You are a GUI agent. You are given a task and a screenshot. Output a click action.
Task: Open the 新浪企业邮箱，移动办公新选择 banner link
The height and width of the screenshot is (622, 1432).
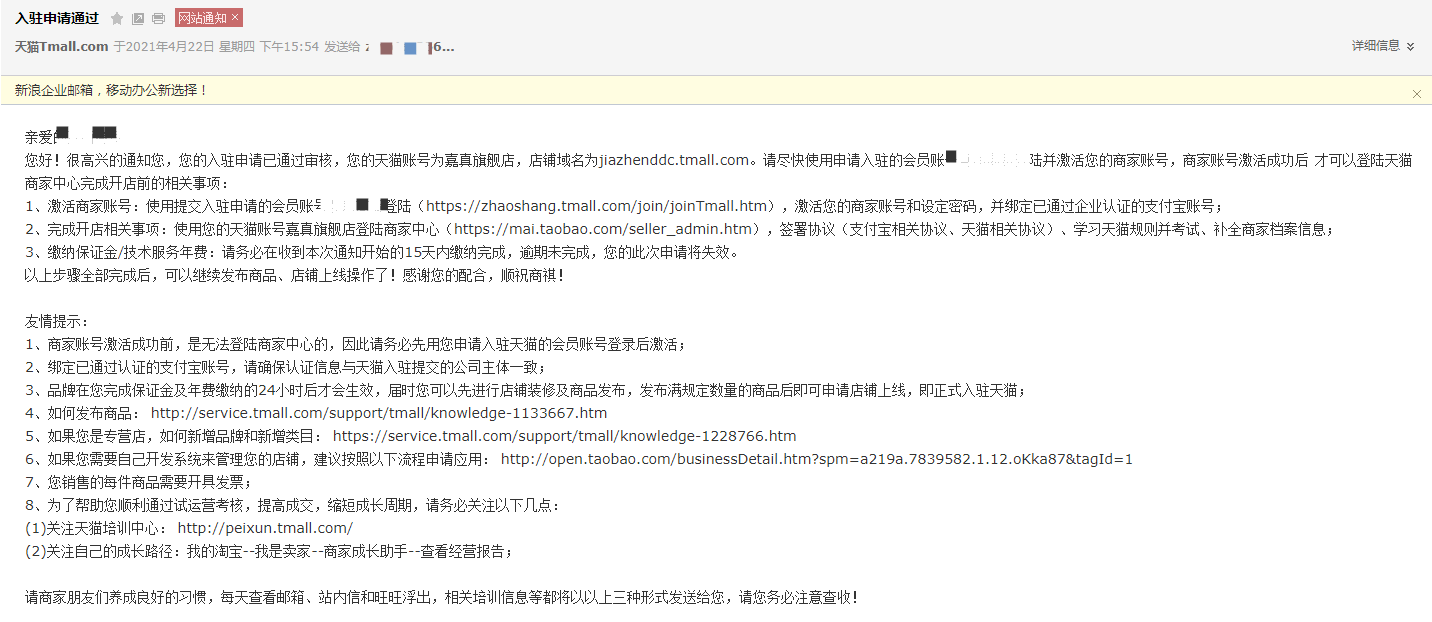pyautogui.click(x=111, y=90)
